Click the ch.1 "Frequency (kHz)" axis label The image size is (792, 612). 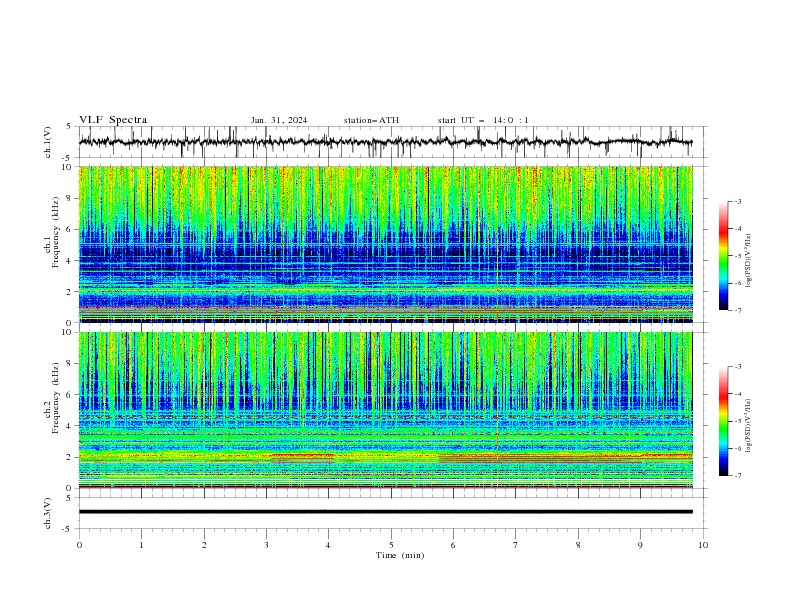(x=55, y=230)
